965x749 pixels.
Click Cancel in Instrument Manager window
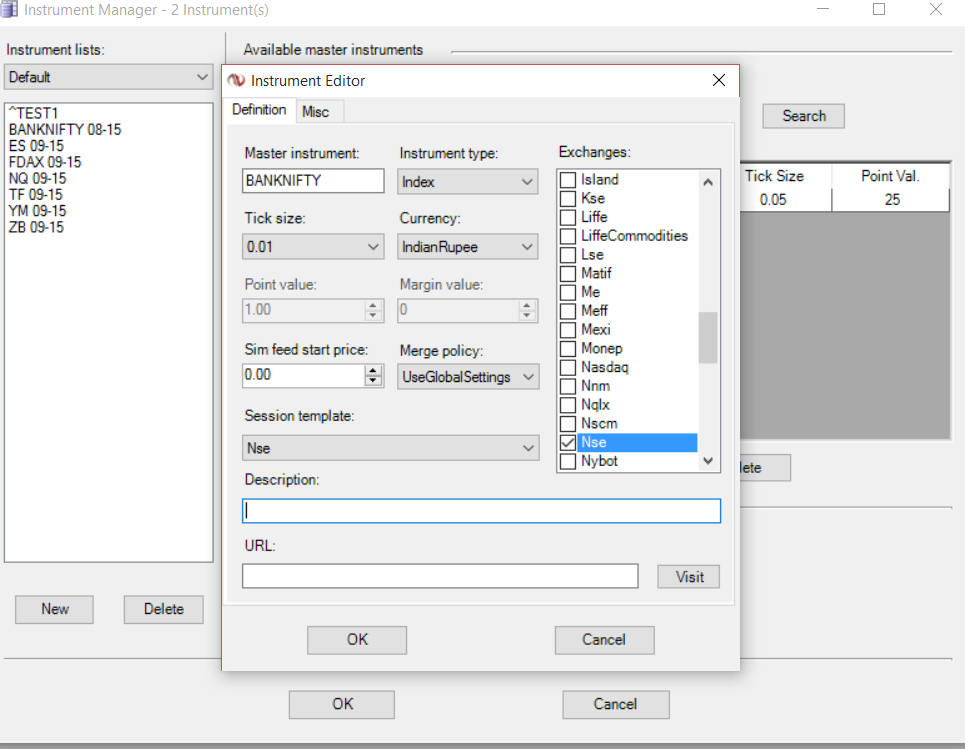[616, 704]
